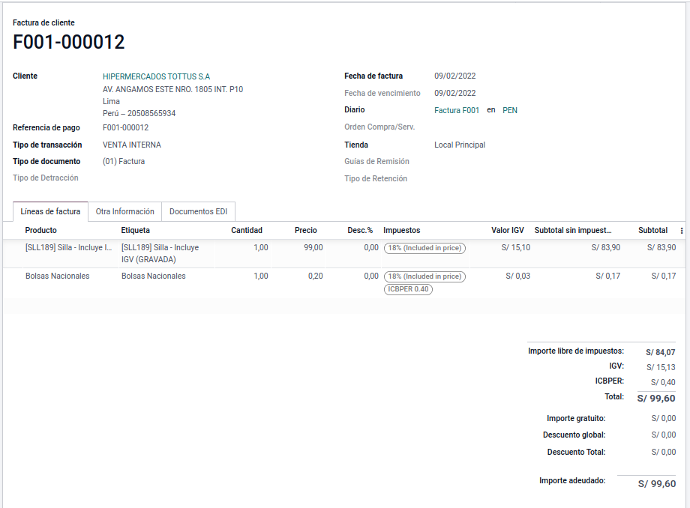Click the PEN currency link

[510, 110]
